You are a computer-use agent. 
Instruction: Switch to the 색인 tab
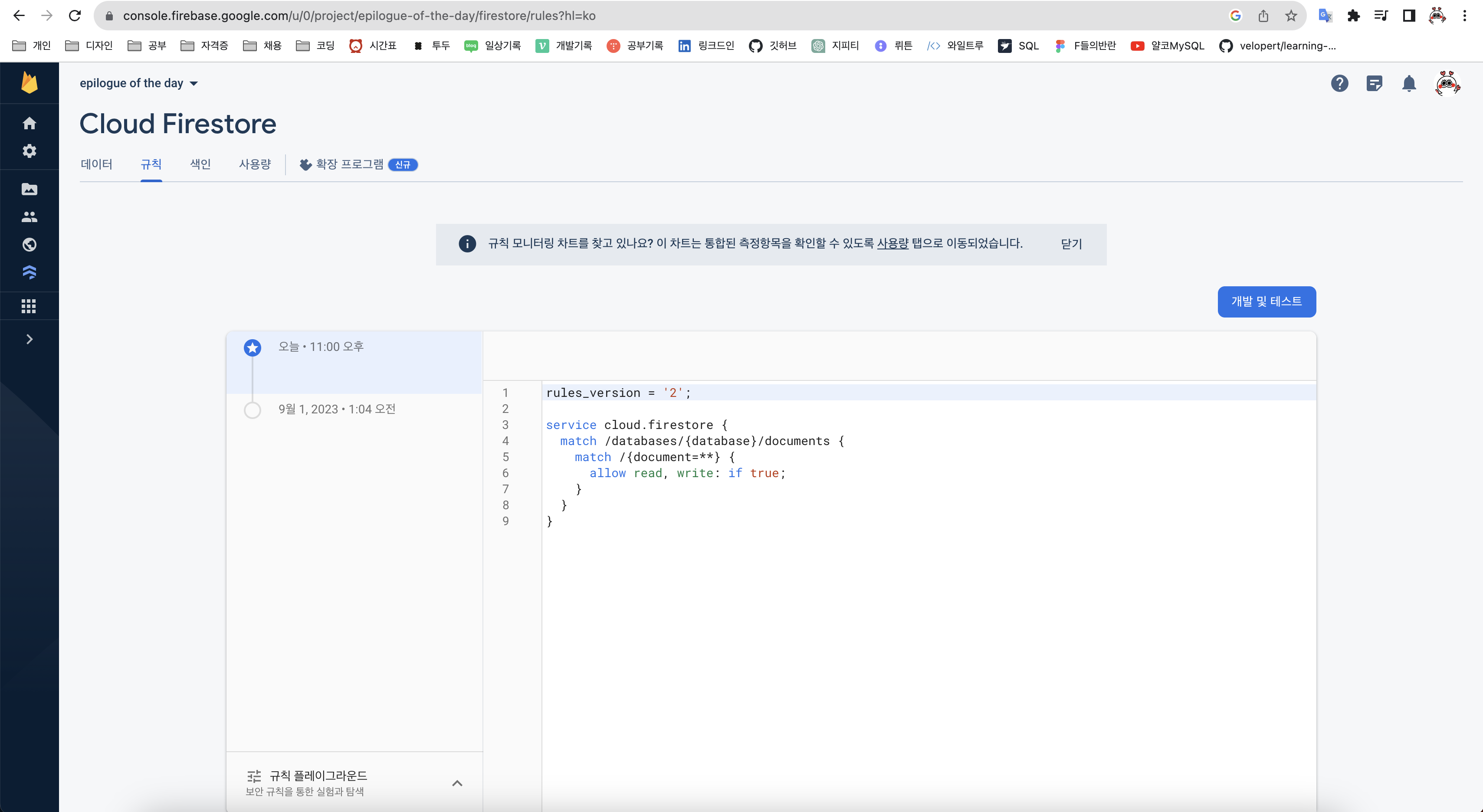point(200,164)
